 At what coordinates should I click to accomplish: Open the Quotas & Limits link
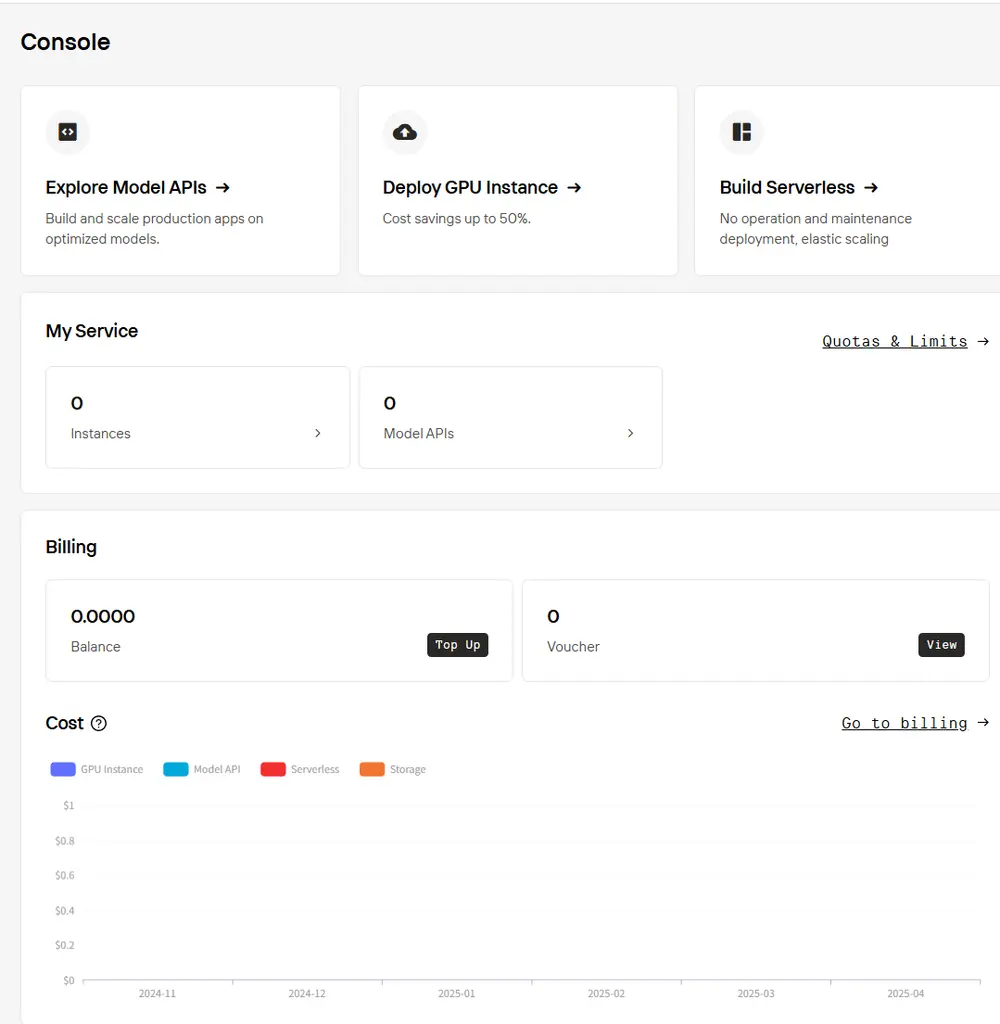pos(894,341)
